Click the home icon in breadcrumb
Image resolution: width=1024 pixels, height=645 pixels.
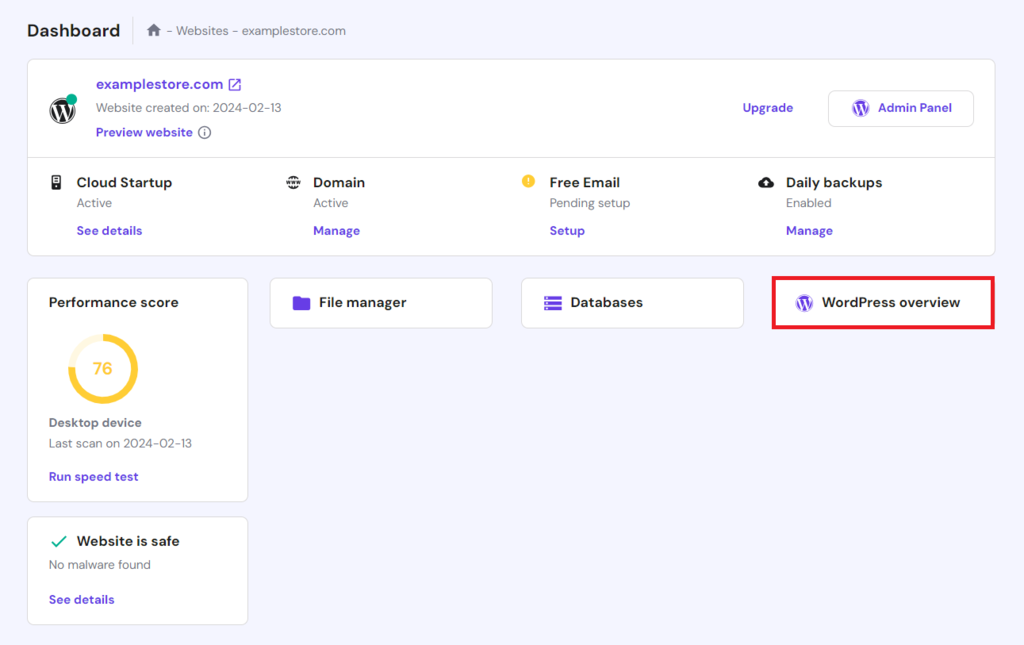coord(153,31)
